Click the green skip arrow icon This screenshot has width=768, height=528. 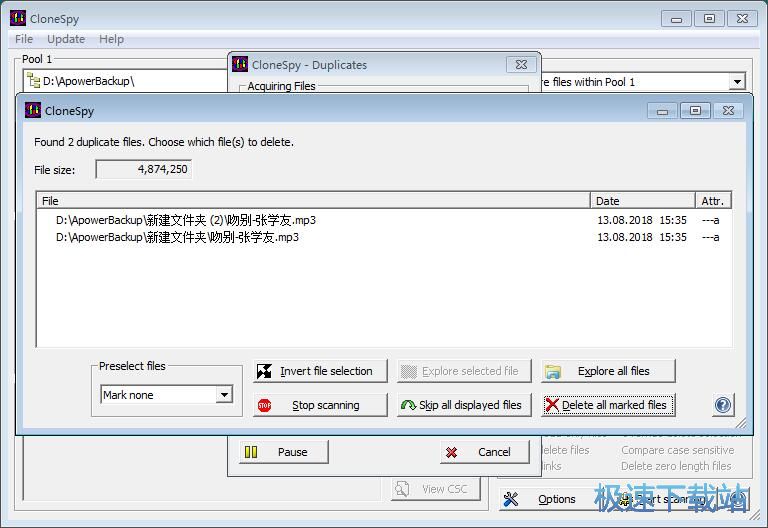[408, 405]
